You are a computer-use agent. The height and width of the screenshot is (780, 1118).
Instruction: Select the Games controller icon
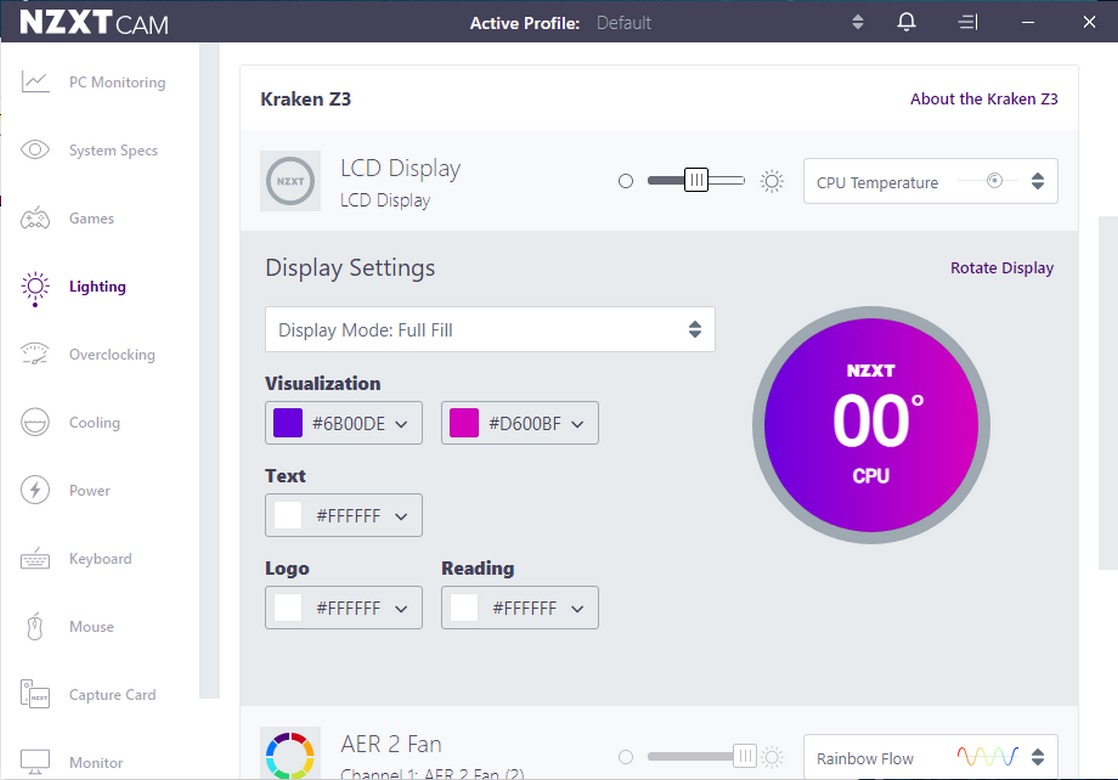(x=35, y=218)
